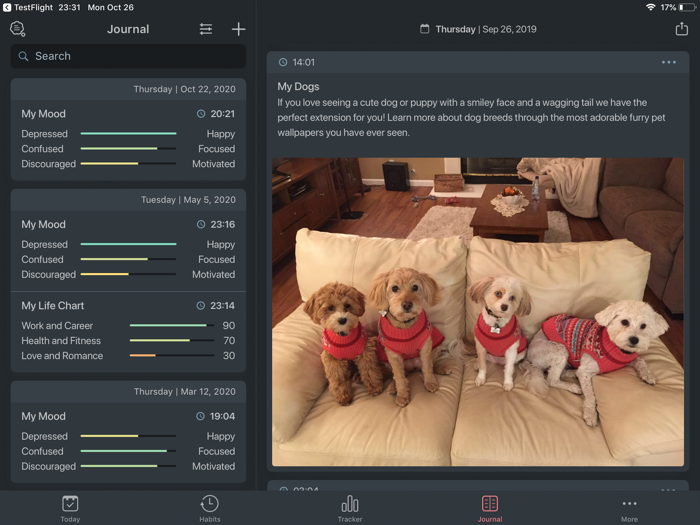Open the May 5, 2020 My Mood entry

pos(128,250)
